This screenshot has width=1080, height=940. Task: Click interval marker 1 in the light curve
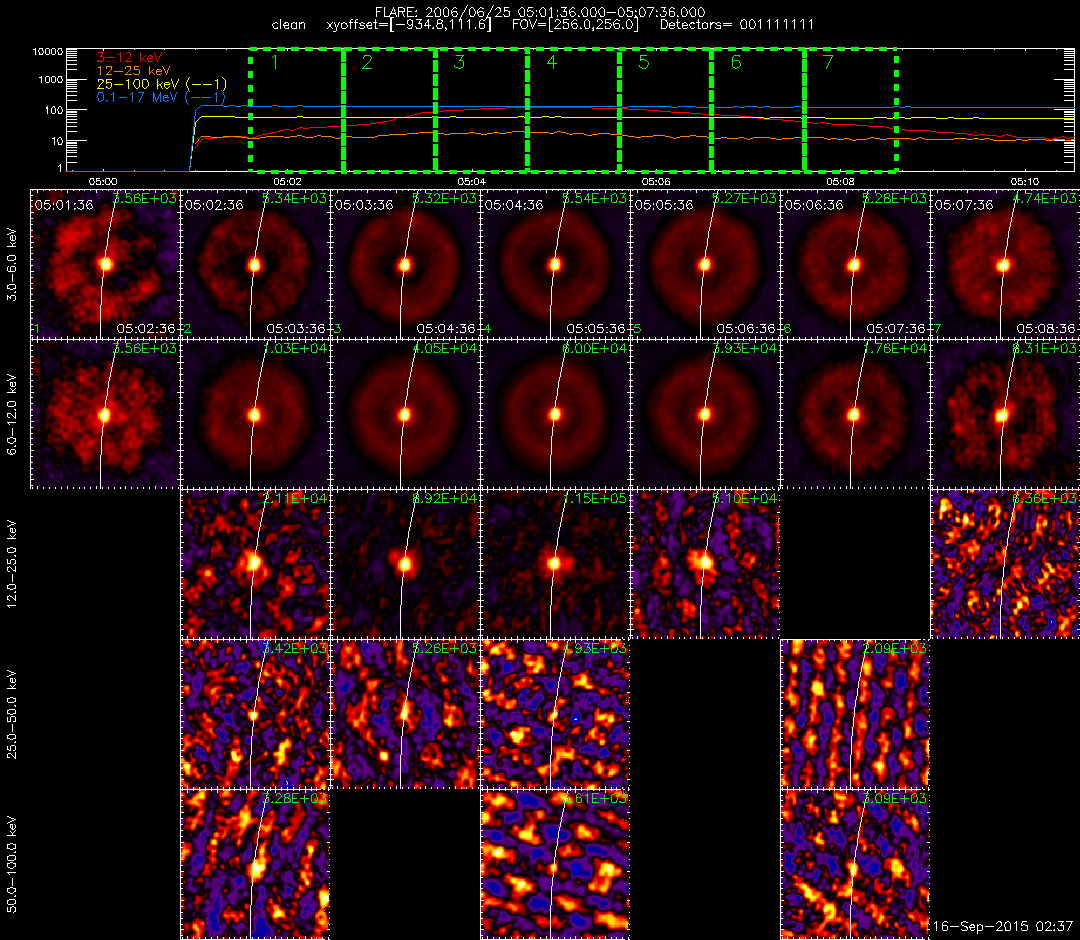(275, 63)
